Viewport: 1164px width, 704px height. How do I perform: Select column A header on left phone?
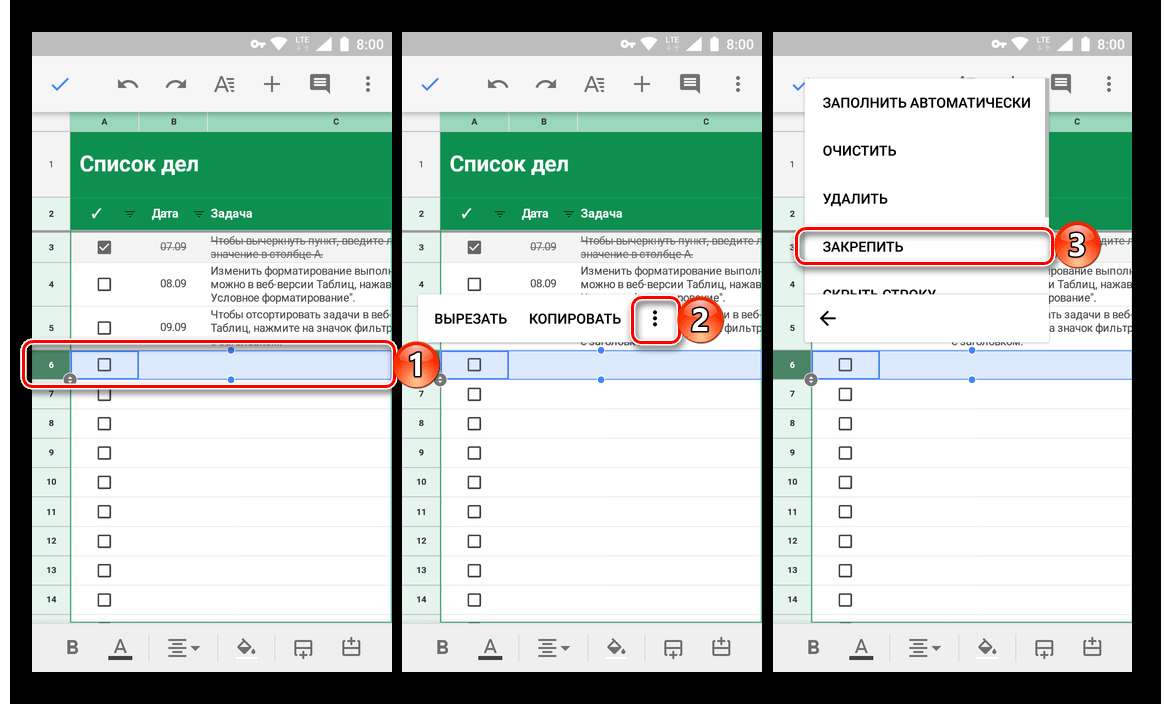click(x=105, y=121)
